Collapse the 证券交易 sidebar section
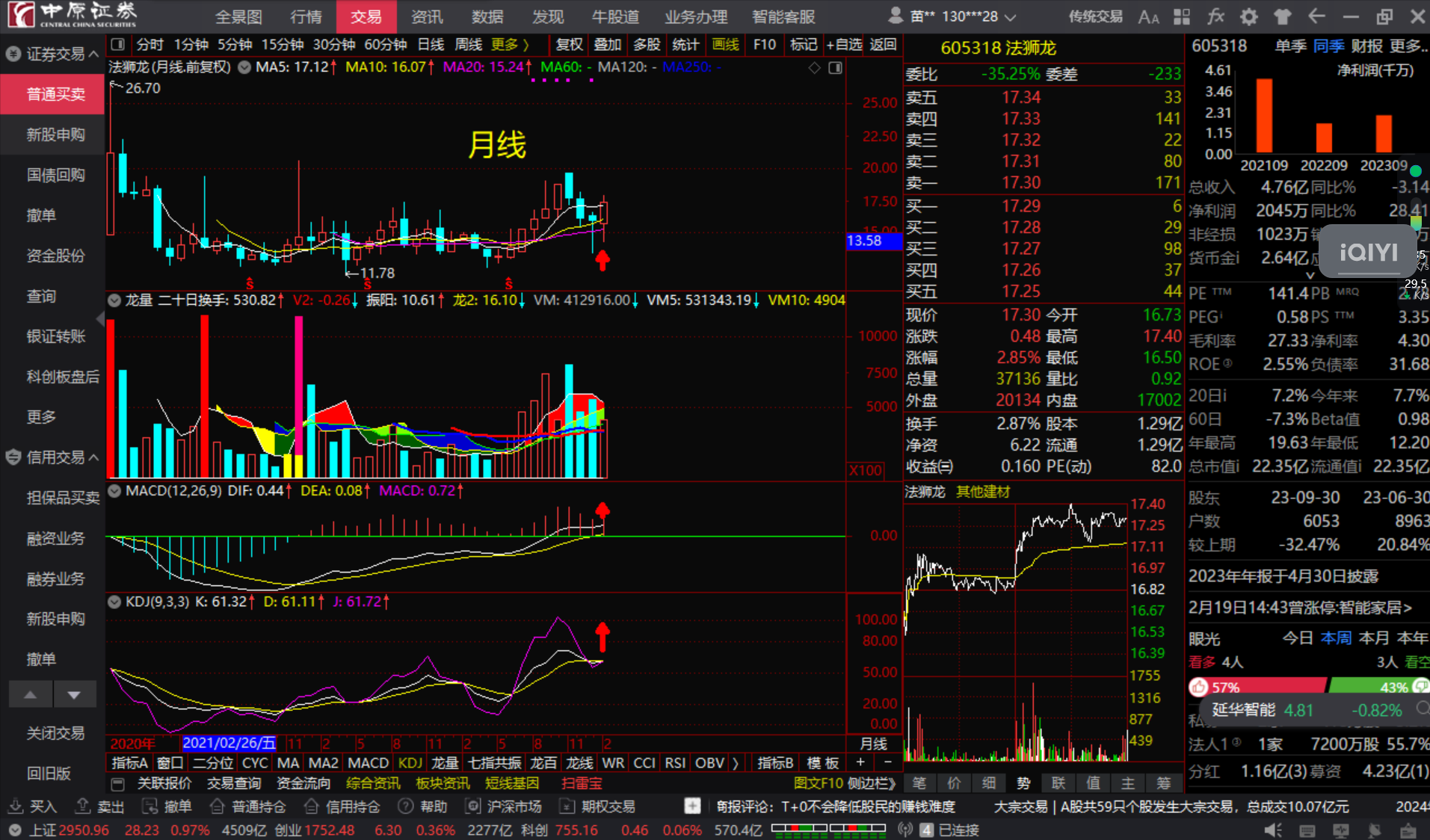The image size is (1430, 840). tap(94, 54)
